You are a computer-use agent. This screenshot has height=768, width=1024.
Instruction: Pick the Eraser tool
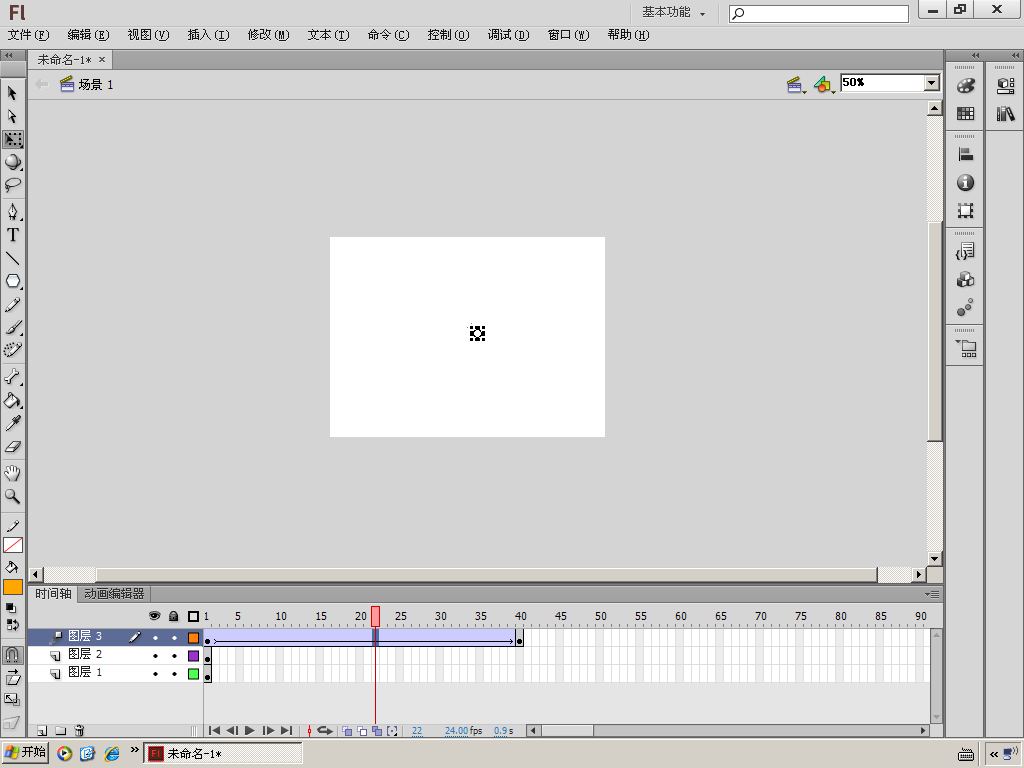click(x=13, y=447)
